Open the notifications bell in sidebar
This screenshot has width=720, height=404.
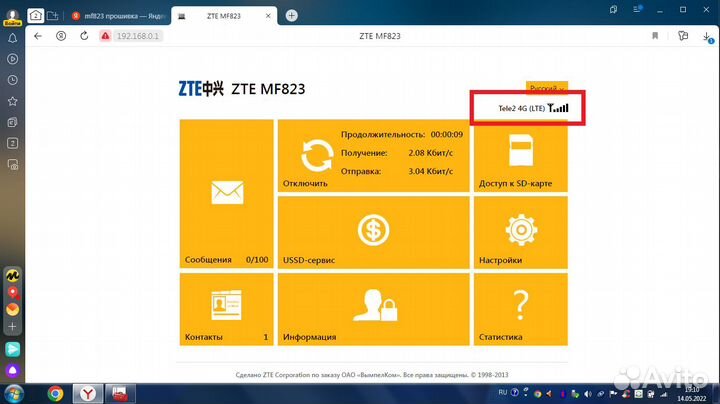12,38
